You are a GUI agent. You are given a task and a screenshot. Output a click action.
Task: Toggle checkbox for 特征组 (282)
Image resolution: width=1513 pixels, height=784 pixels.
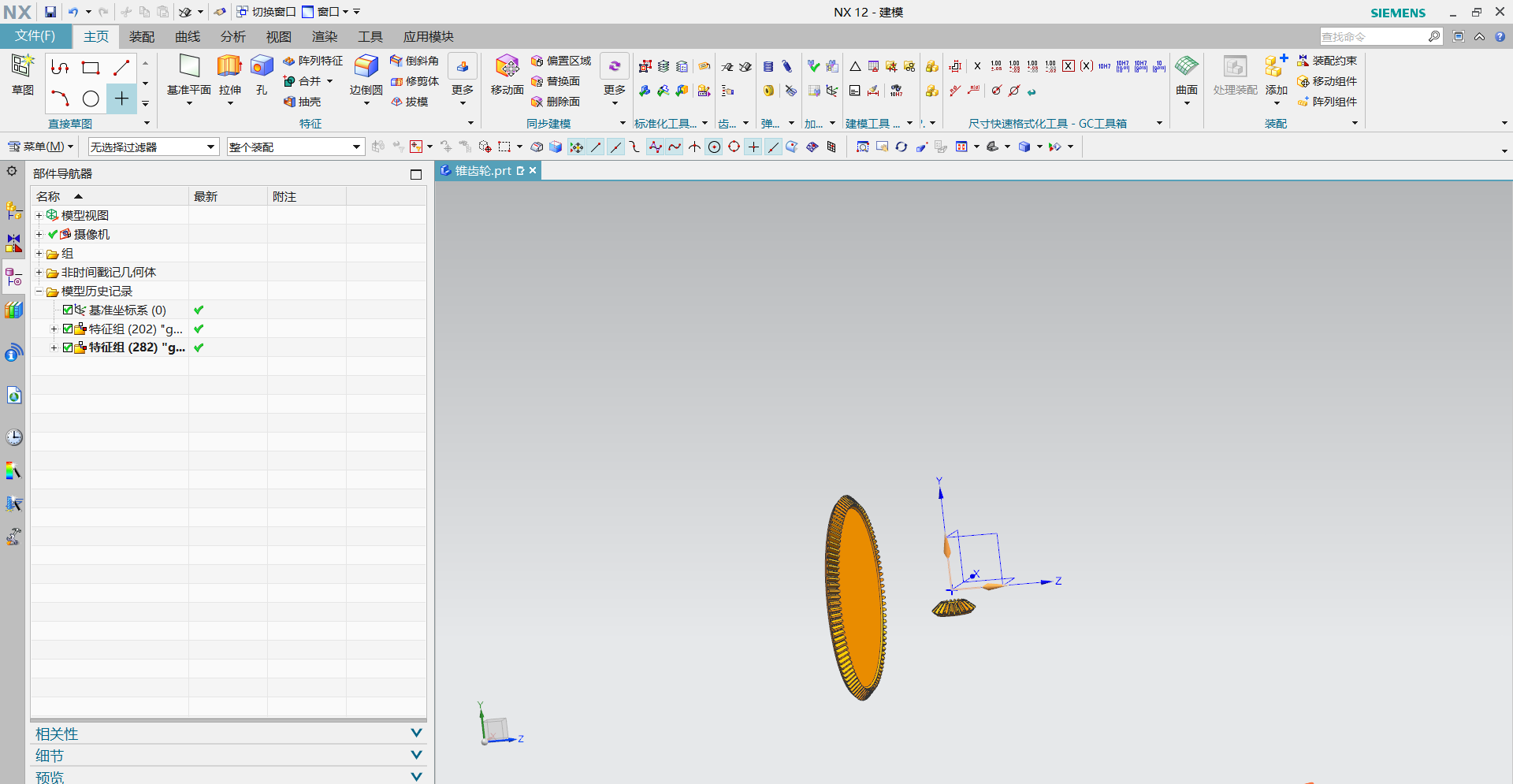68,347
